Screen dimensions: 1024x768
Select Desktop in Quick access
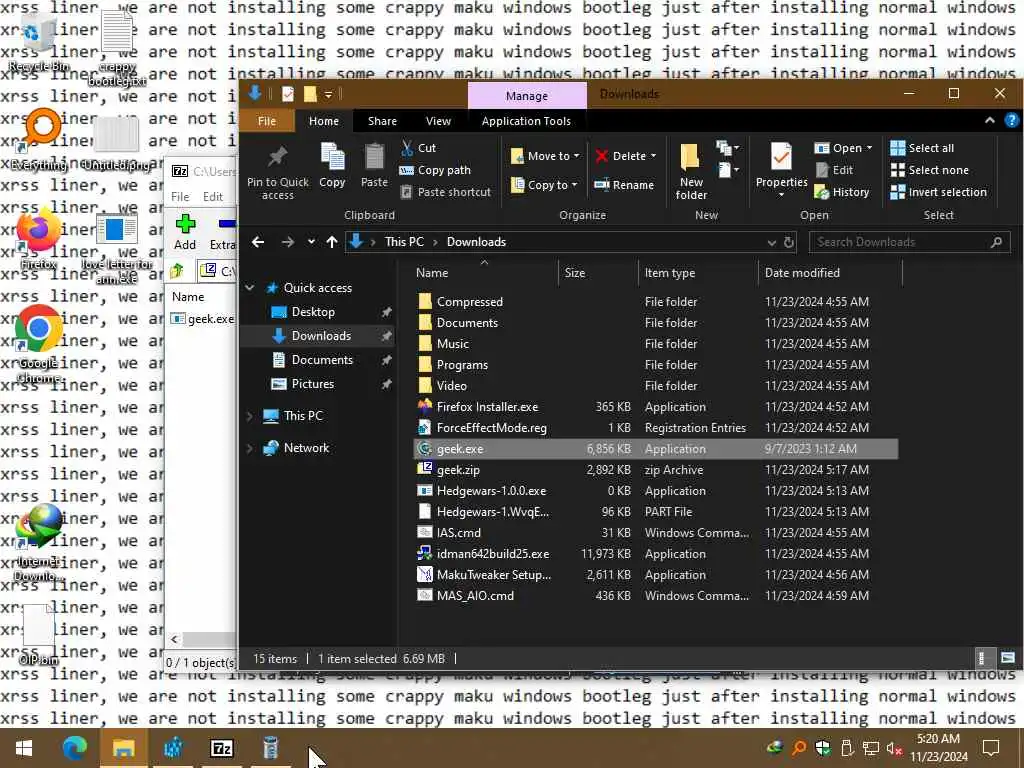[313, 312]
